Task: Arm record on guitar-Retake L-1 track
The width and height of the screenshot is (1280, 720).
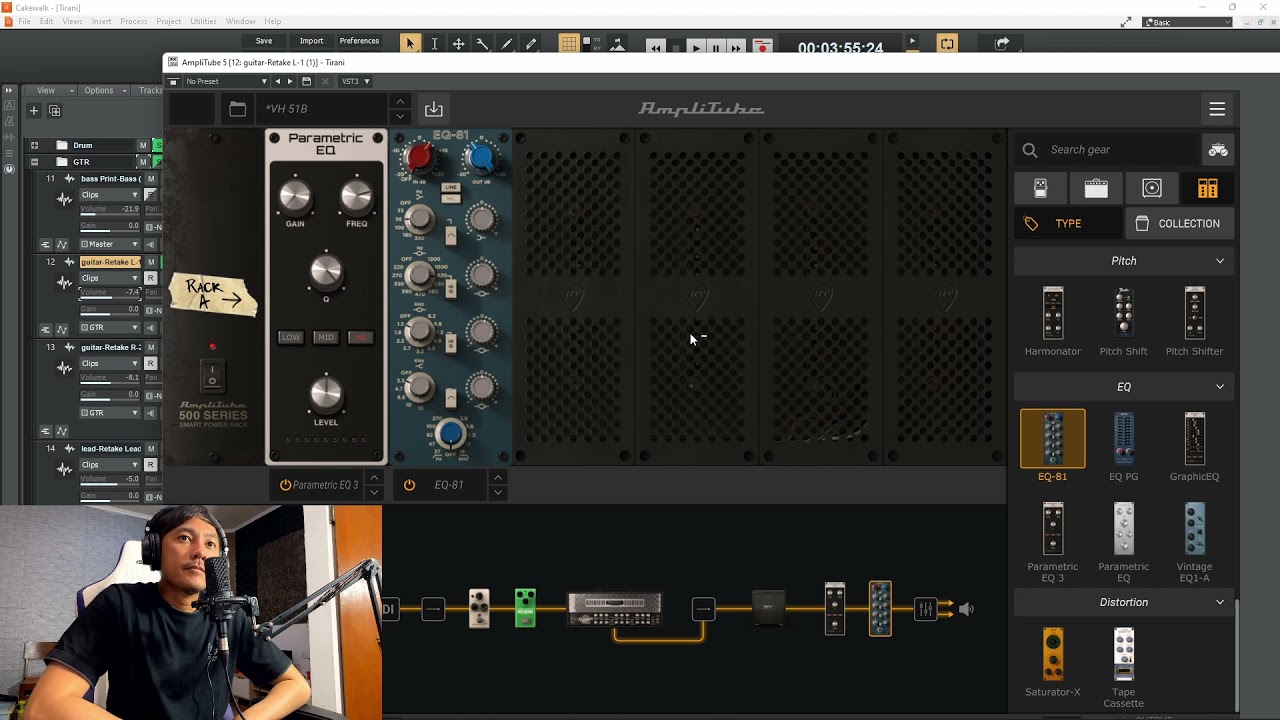Action: 151,278
